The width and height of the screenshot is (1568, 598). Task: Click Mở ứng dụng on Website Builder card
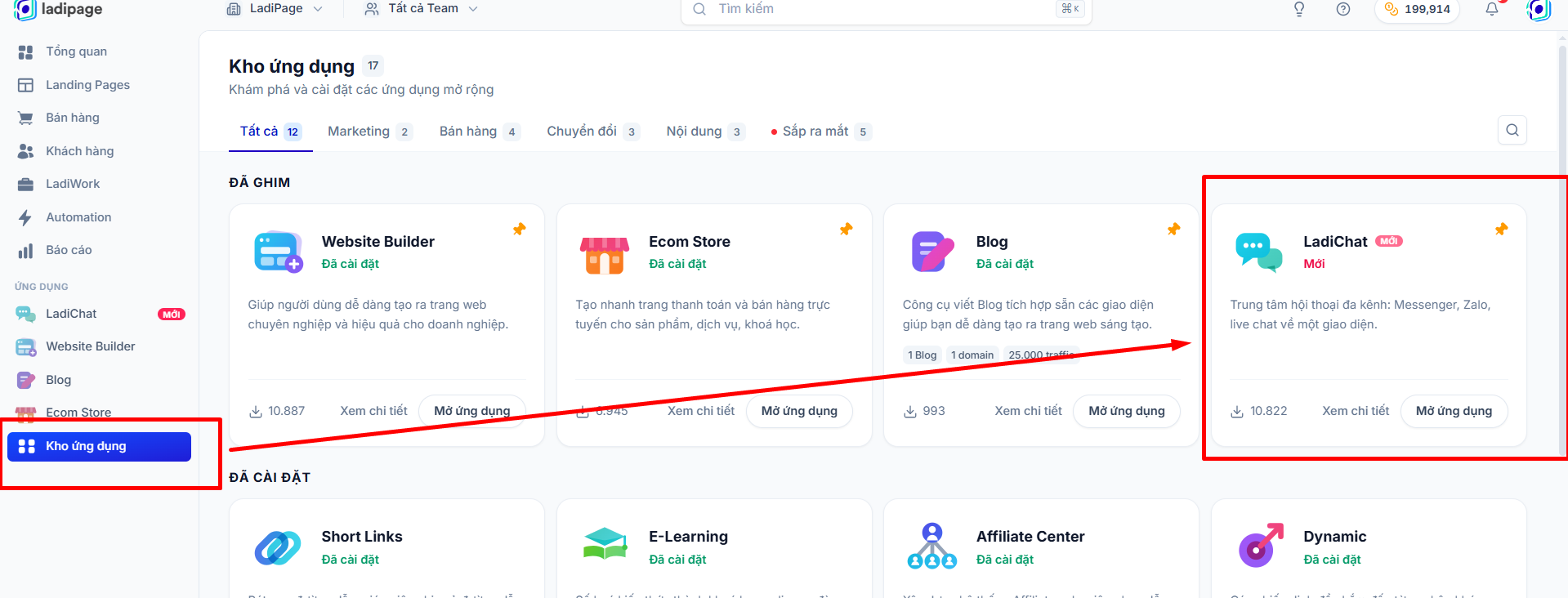472,411
